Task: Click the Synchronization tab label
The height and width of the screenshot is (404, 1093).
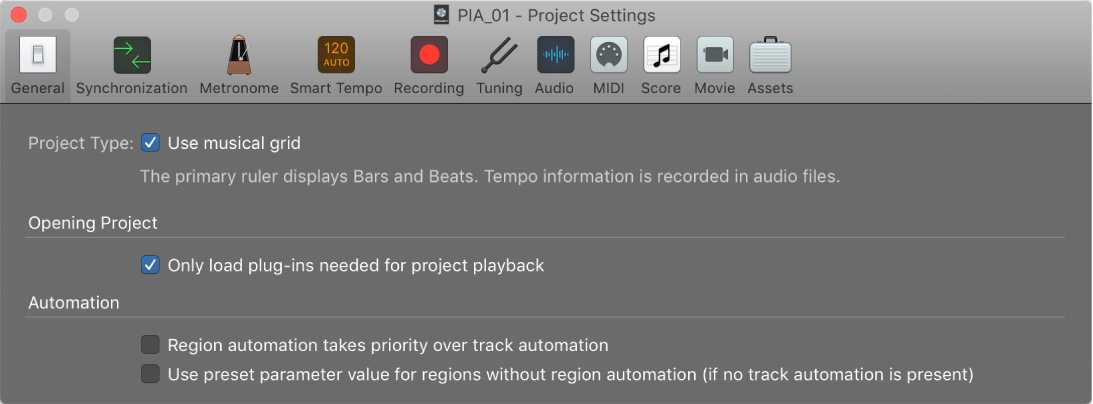Action: (x=132, y=88)
